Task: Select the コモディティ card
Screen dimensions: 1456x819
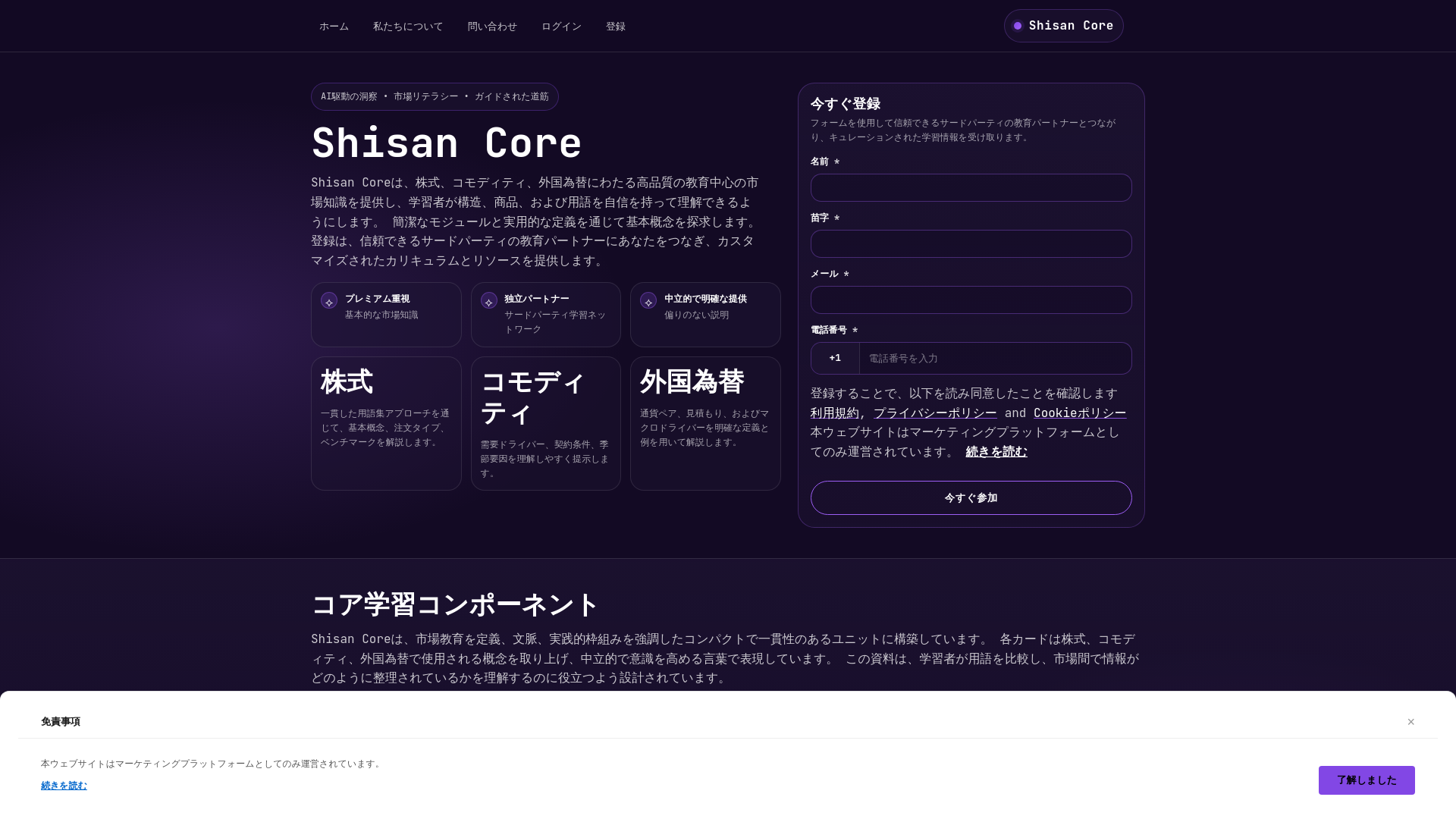Action: coord(546,423)
